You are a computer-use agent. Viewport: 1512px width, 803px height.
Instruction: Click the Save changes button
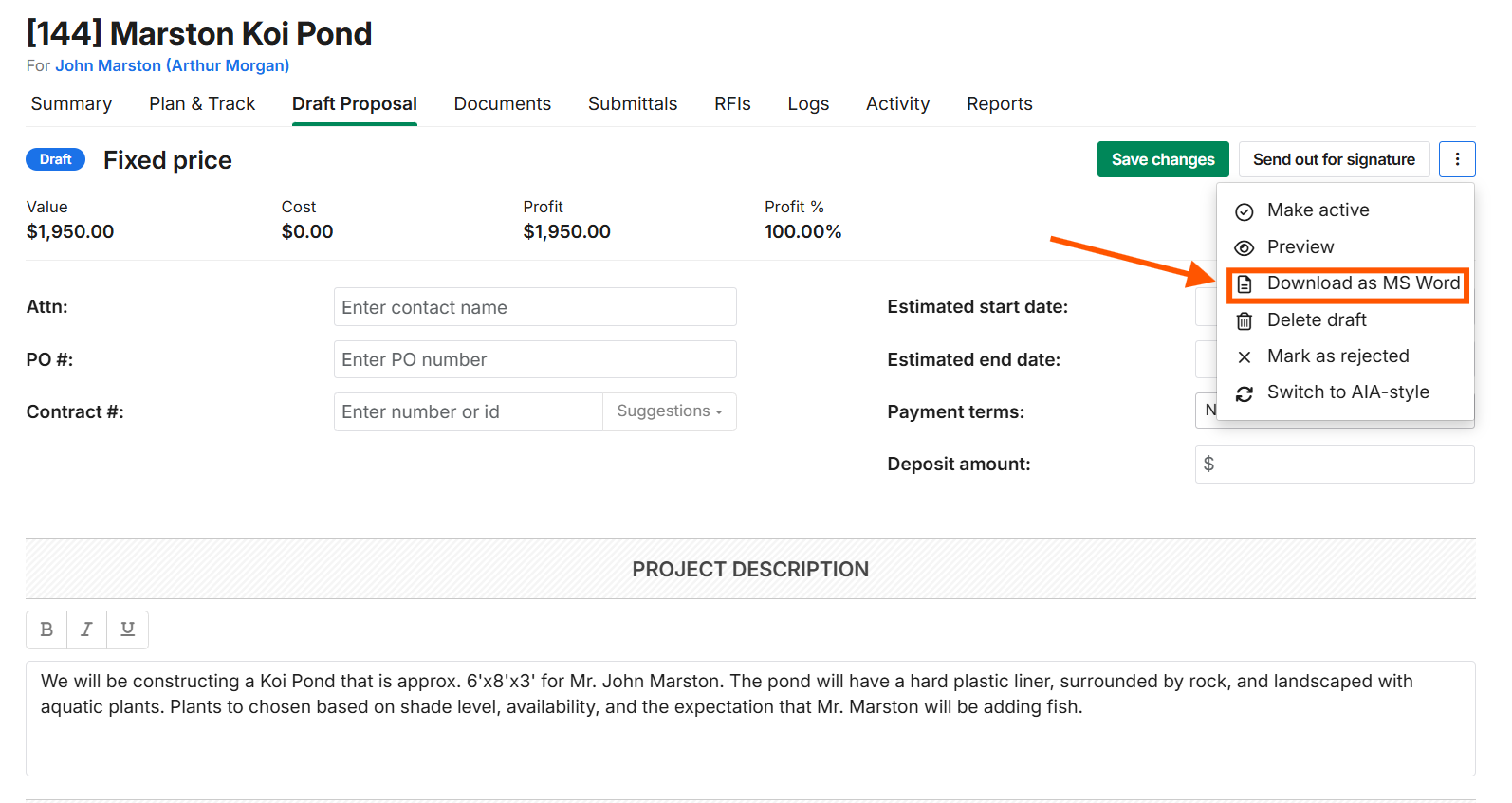(1163, 159)
